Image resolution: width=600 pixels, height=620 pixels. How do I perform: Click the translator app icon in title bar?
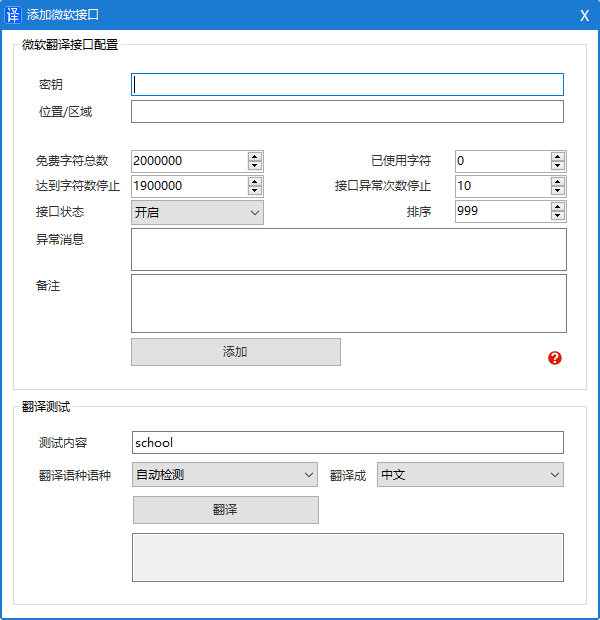[13, 14]
